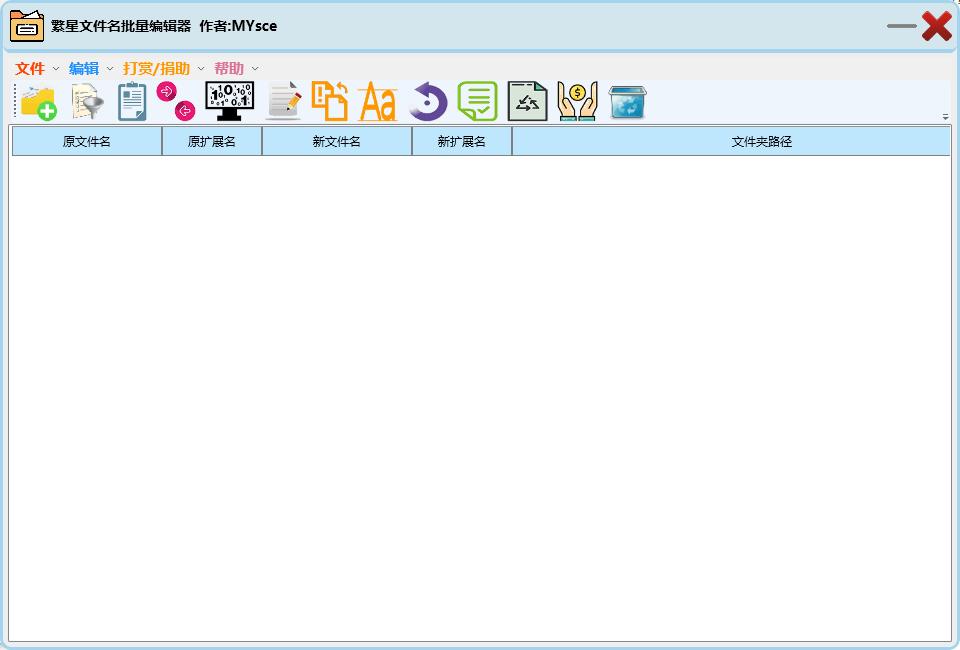This screenshot has width=960, height=650.
Task: Click the binary numbers monitor icon
Action: [x=230, y=101]
